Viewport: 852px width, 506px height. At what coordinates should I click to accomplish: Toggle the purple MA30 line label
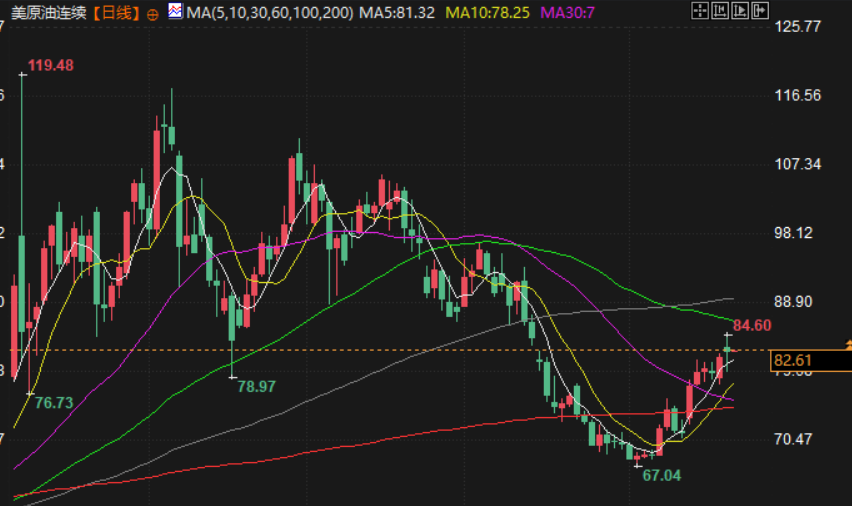click(567, 12)
